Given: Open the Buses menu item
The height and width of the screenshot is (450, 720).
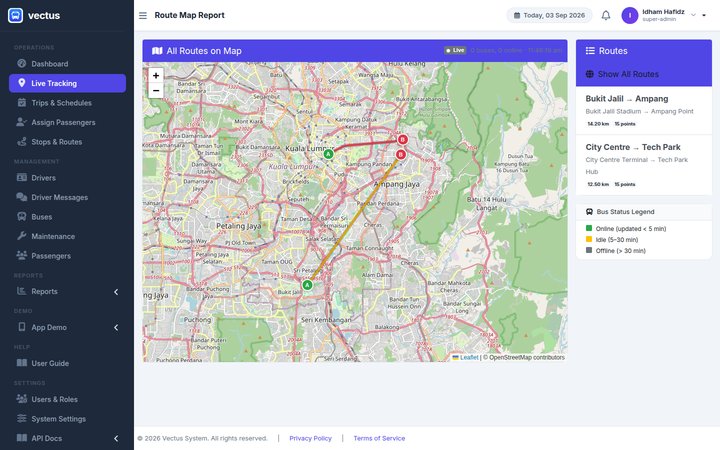Looking at the screenshot, I should [x=67, y=217].
